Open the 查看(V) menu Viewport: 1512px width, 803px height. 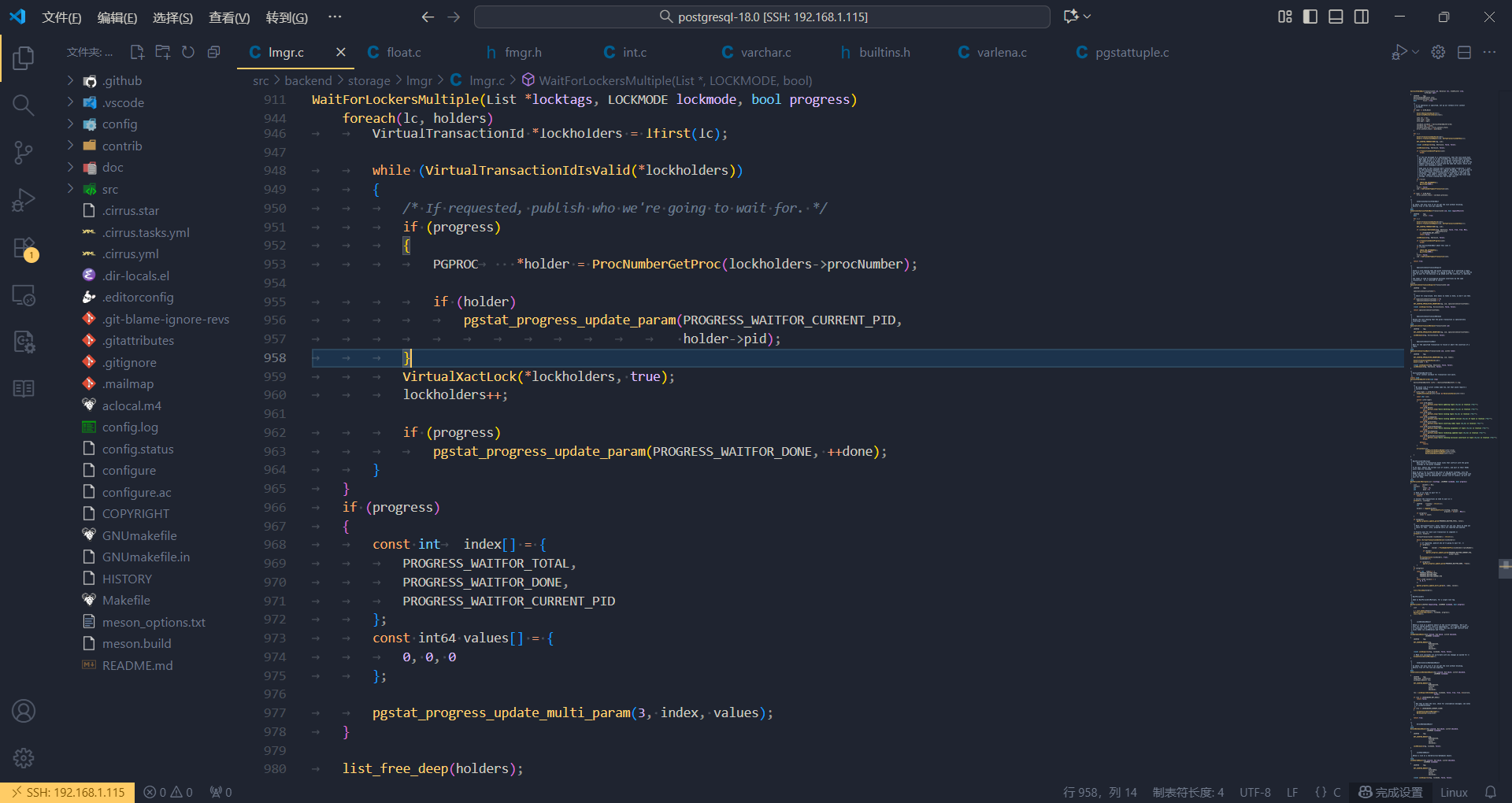coord(229,17)
